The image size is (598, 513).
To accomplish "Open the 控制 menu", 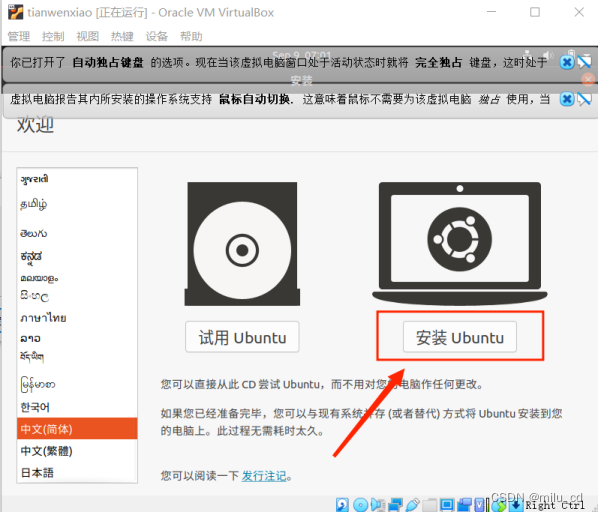I will (x=53, y=37).
